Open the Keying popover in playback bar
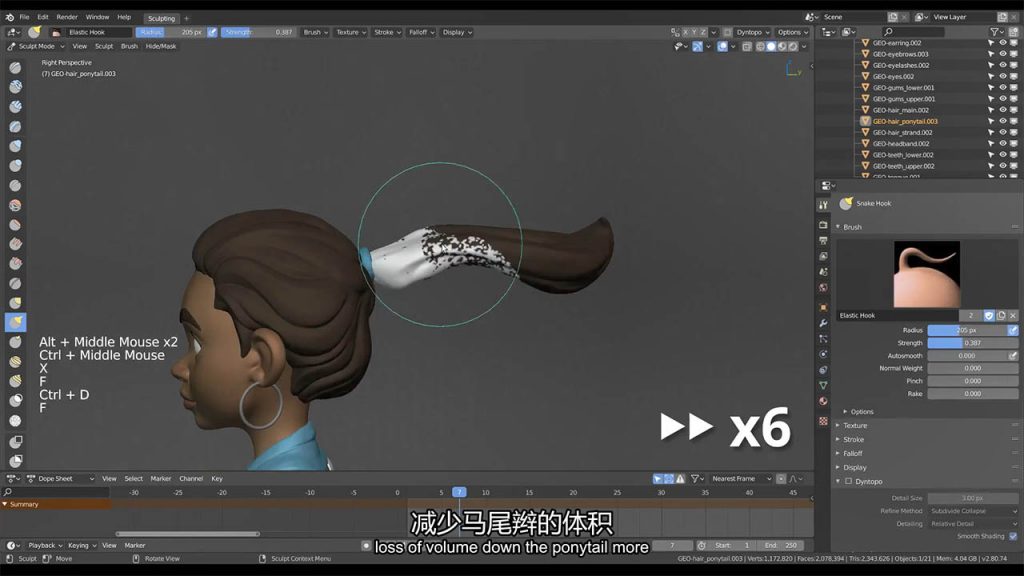 coord(82,545)
